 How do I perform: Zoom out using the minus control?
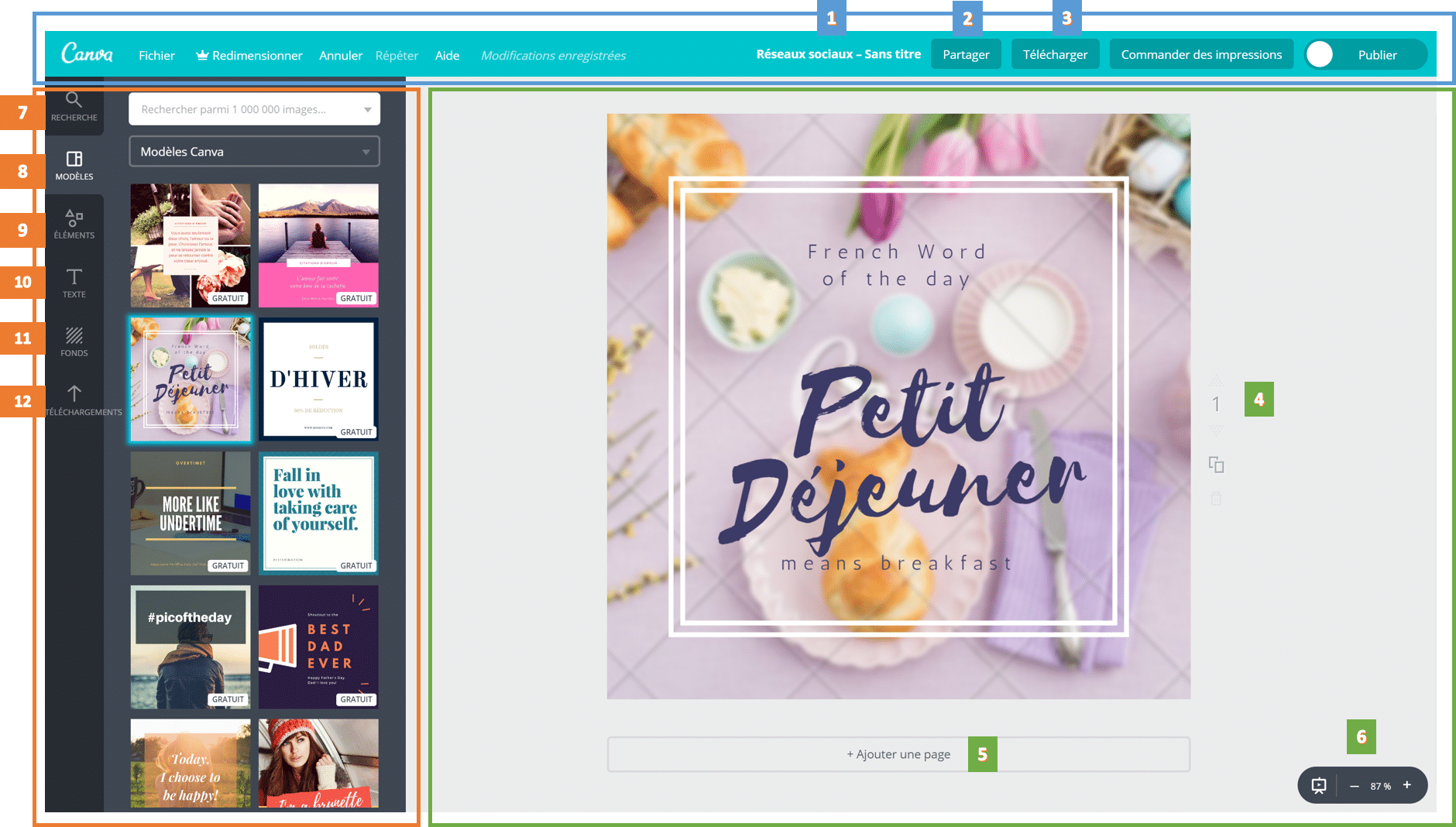click(1355, 785)
